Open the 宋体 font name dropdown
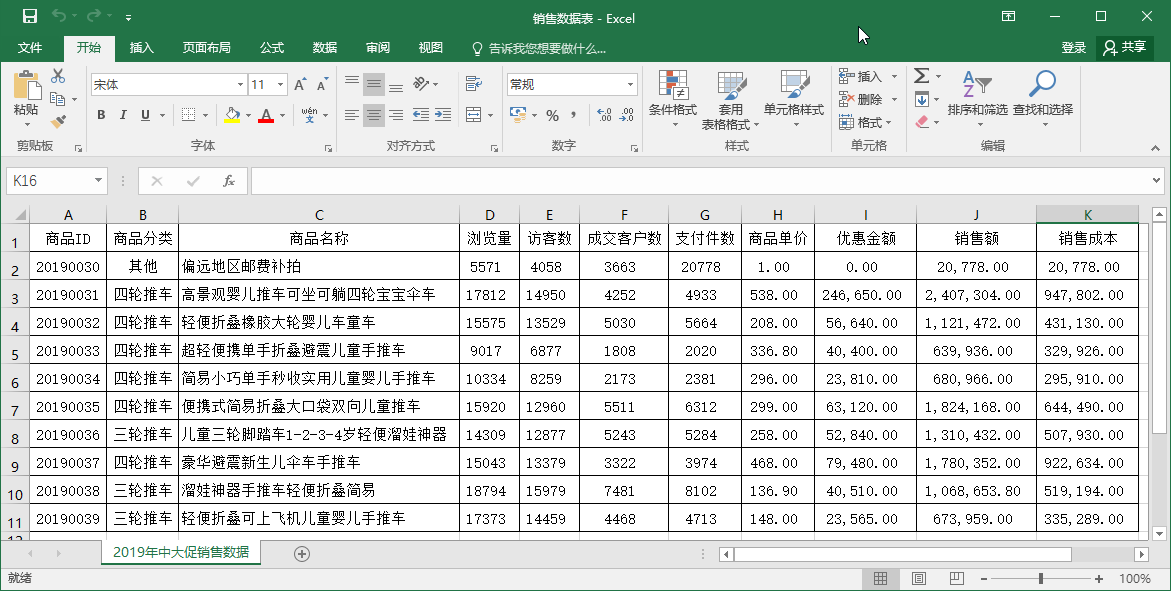 [238, 84]
